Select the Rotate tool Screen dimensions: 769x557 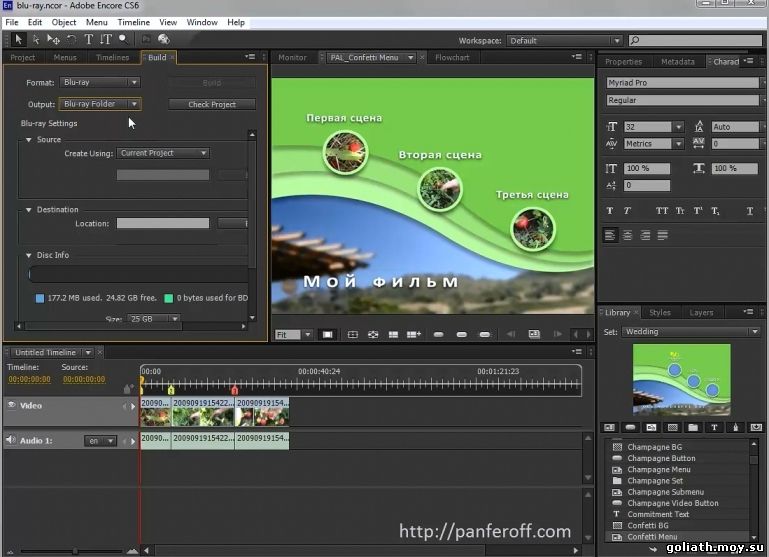[x=71, y=40]
